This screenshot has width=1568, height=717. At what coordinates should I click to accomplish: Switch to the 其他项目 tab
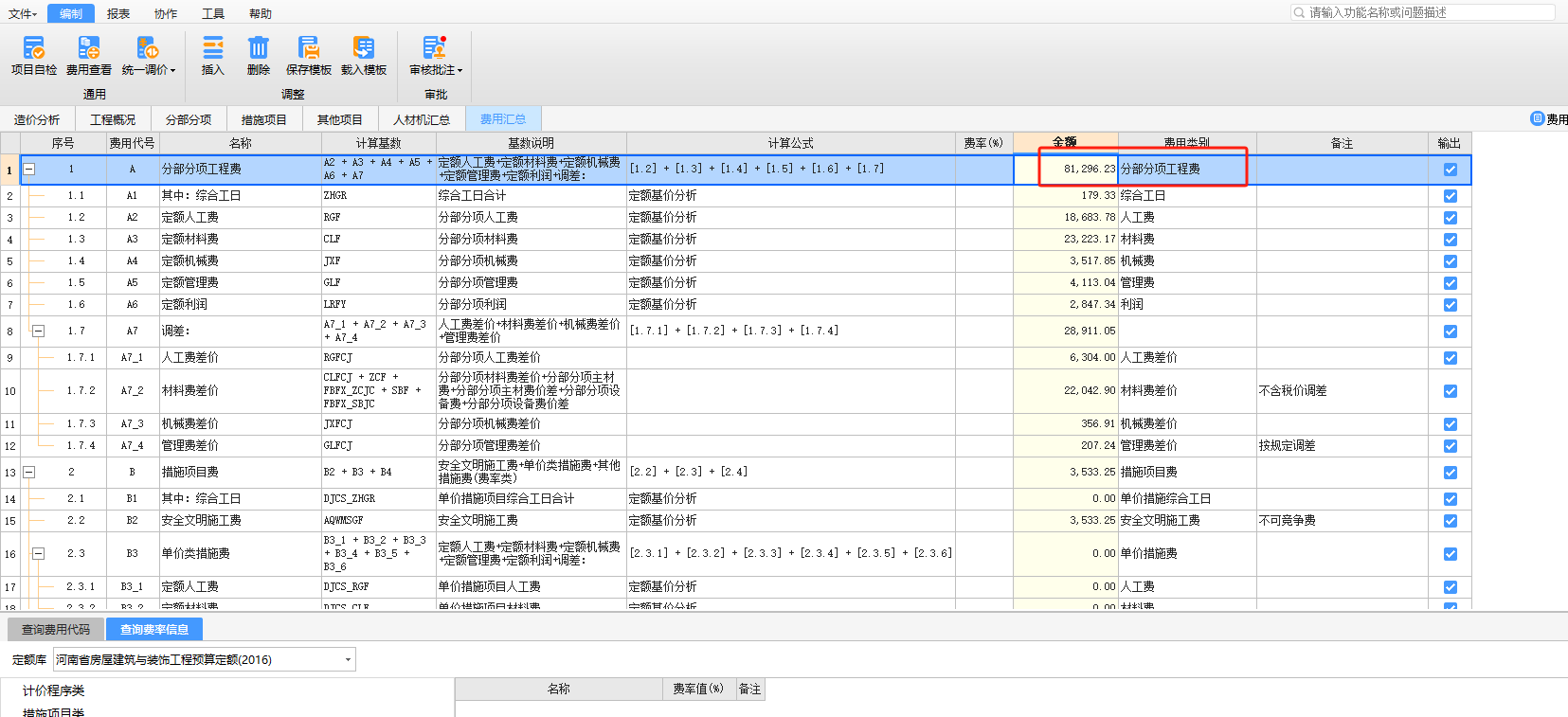pos(340,119)
